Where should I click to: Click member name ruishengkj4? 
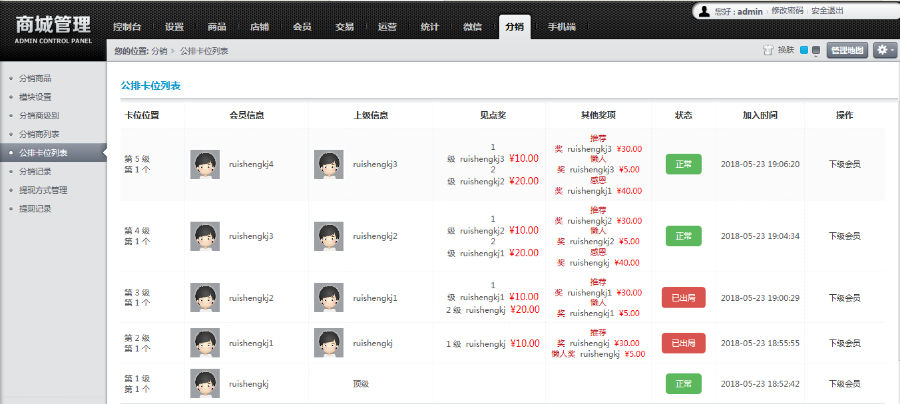(x=251, y=164)
